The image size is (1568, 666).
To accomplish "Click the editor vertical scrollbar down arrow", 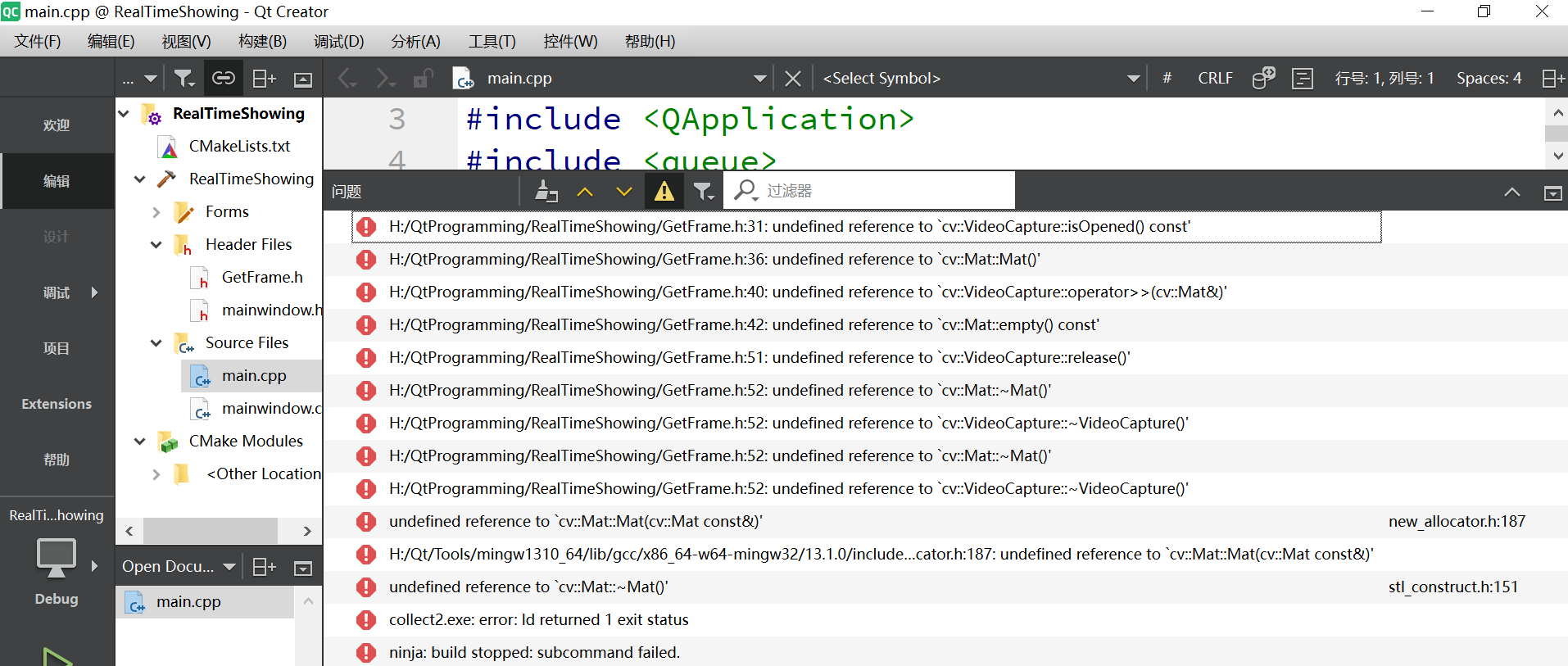I will (x=1557, y=156).
